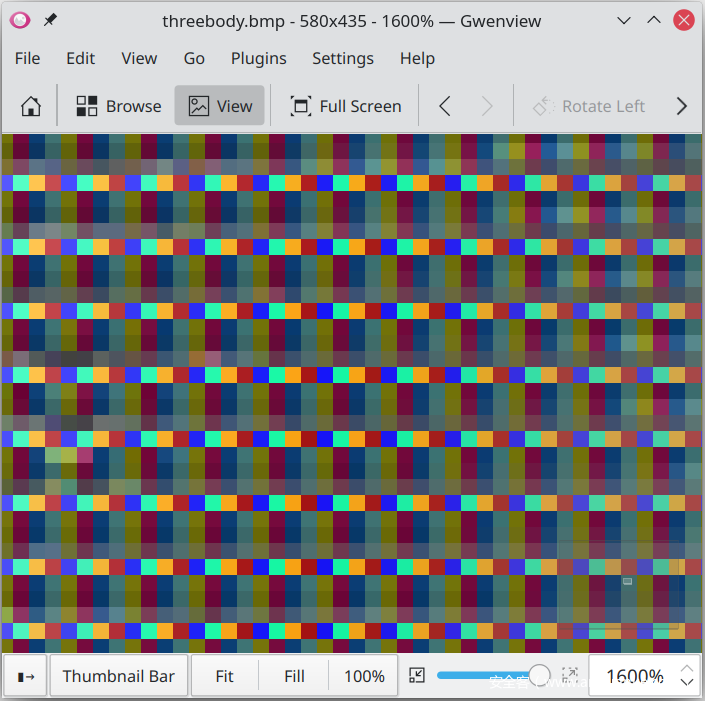The image size is (705, 701).
Task: Click the zoom slider handle
Action: (540, 676)
